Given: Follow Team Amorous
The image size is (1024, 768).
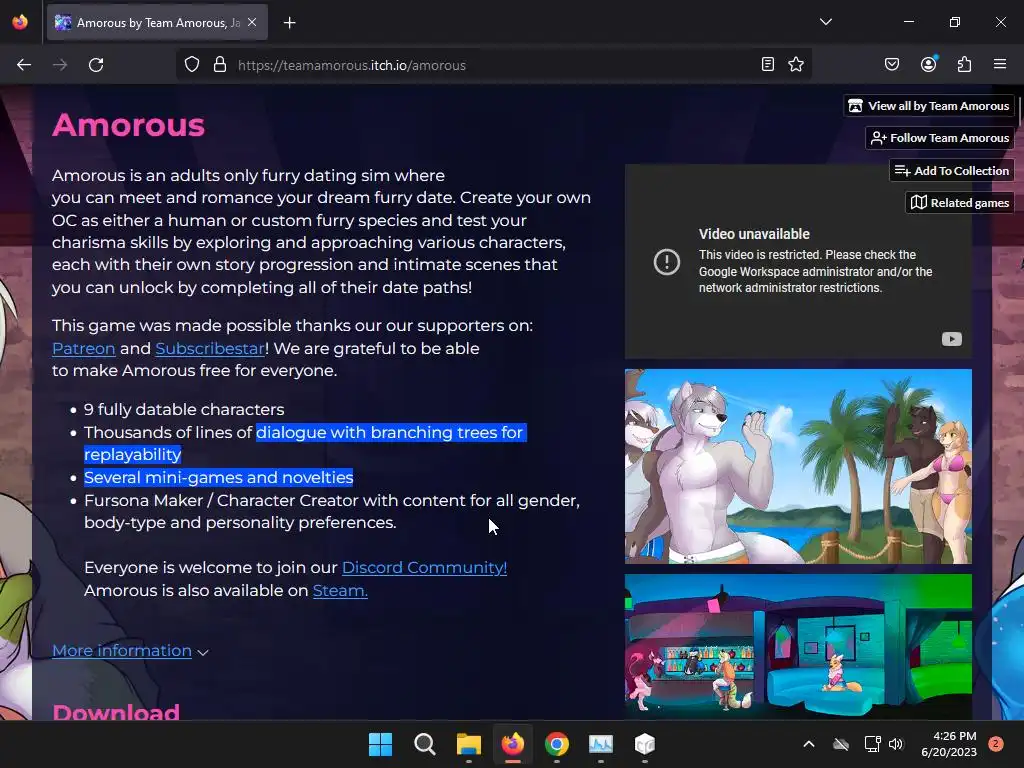Looking at the screenshot, I should tap(940, 138).
